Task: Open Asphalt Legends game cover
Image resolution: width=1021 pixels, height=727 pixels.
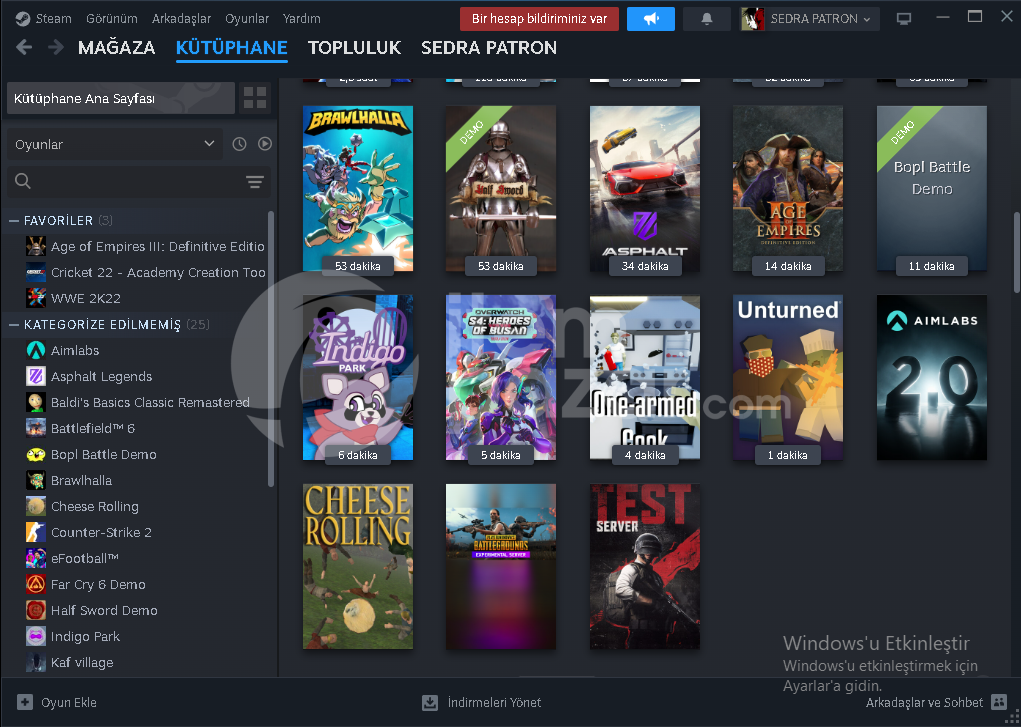Action: pyautogui.click(x=645, y=188)
